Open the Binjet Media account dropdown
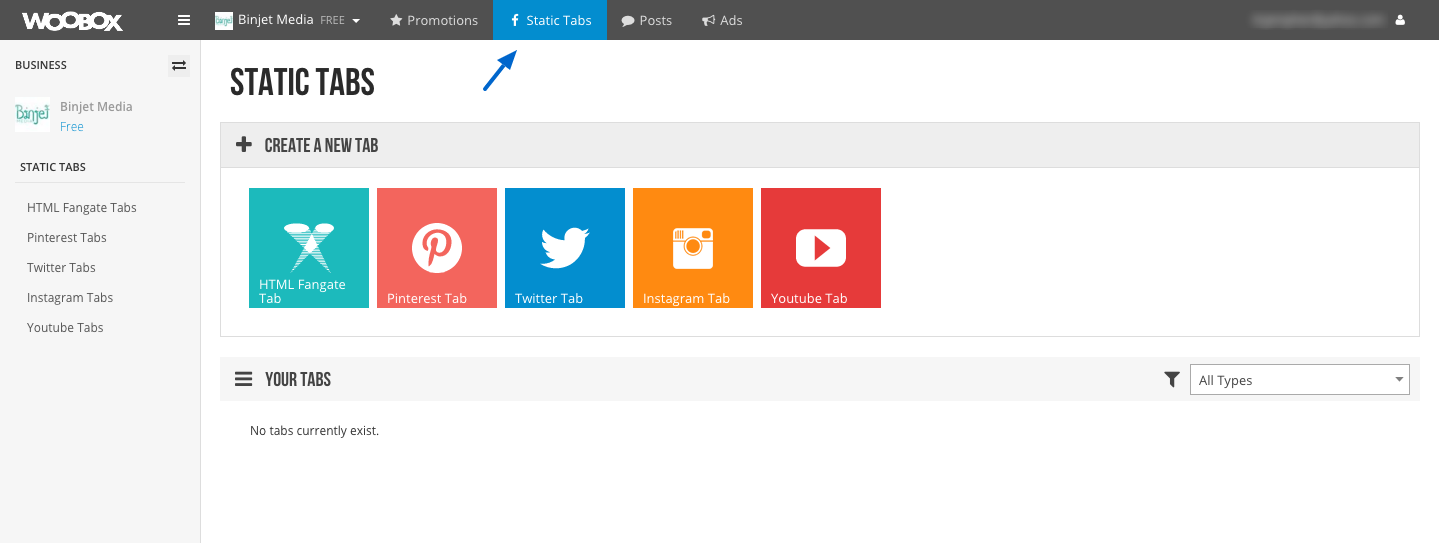Screen dimensions: 1439x543 click(x=287, y=20)
